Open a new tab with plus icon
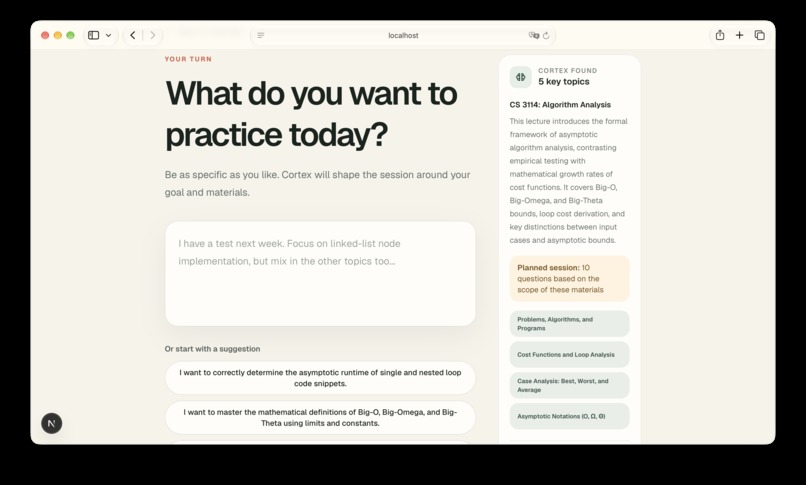This screenshot has height=485, width=806. click(x=739, y=35)
